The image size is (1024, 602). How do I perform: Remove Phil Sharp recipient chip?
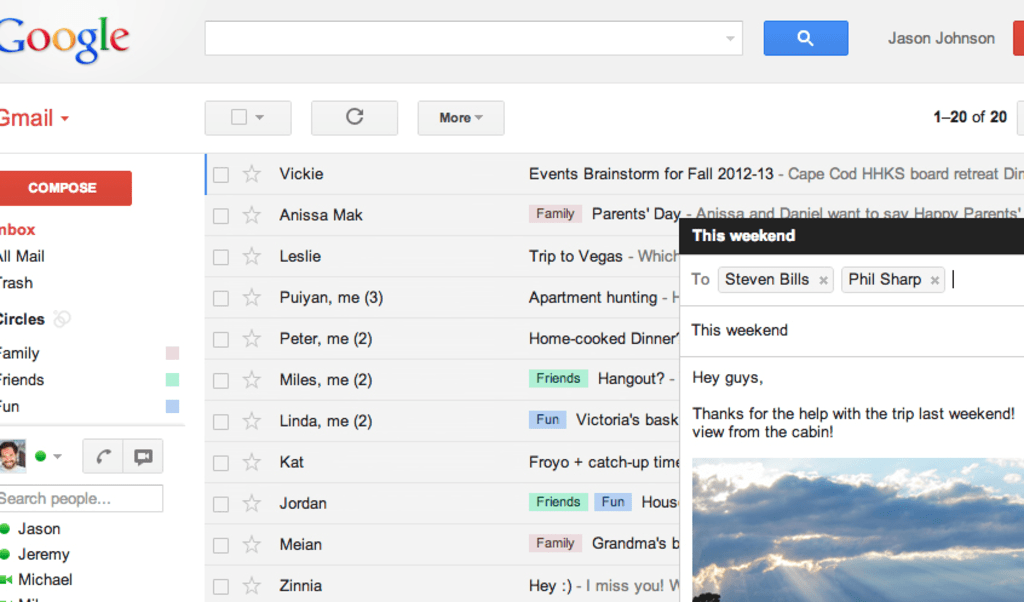click(x=934, y=280)
